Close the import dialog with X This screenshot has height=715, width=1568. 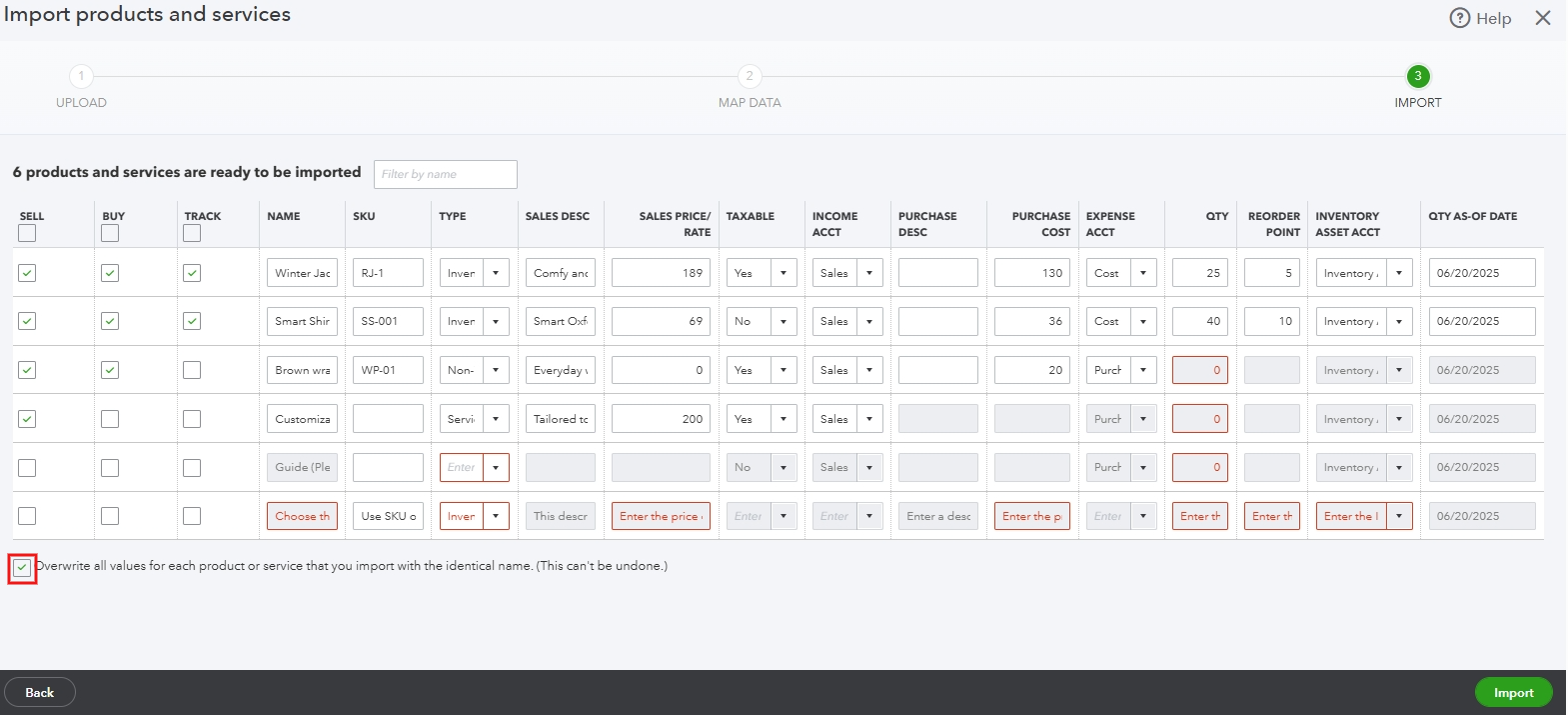click(x=1543, y=18)
